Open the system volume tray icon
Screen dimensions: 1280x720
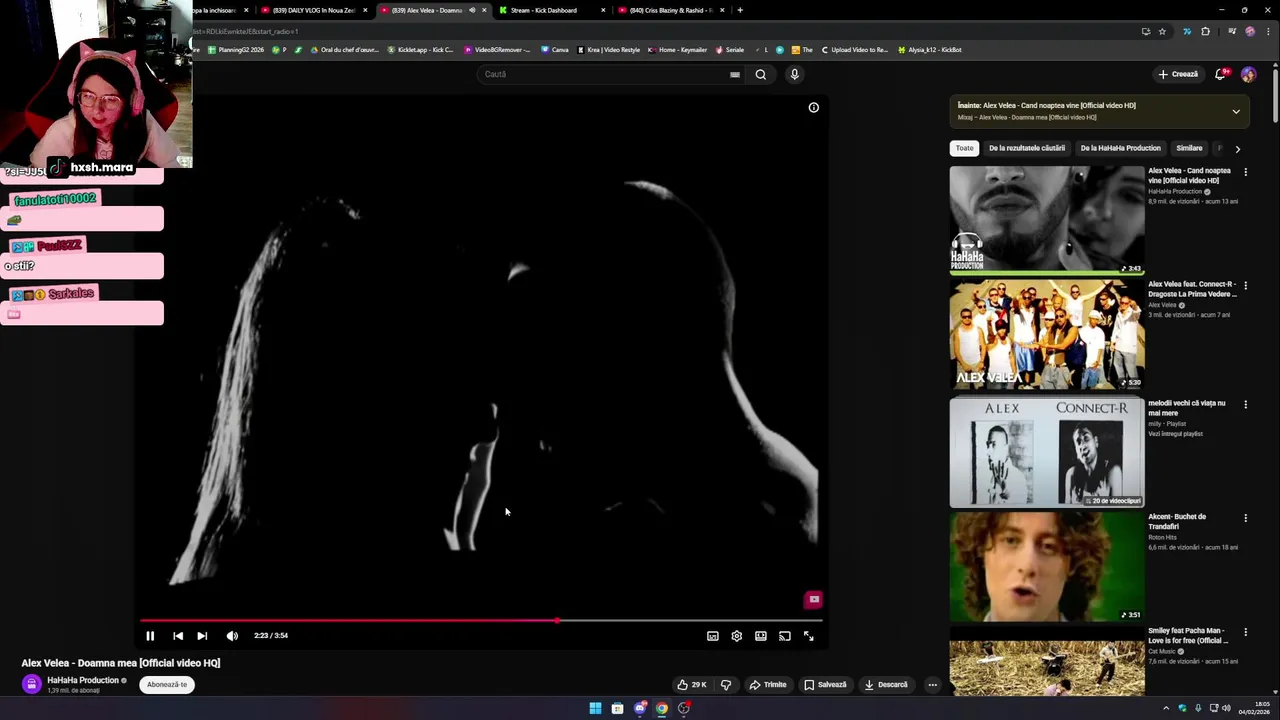click(1227, 708)
